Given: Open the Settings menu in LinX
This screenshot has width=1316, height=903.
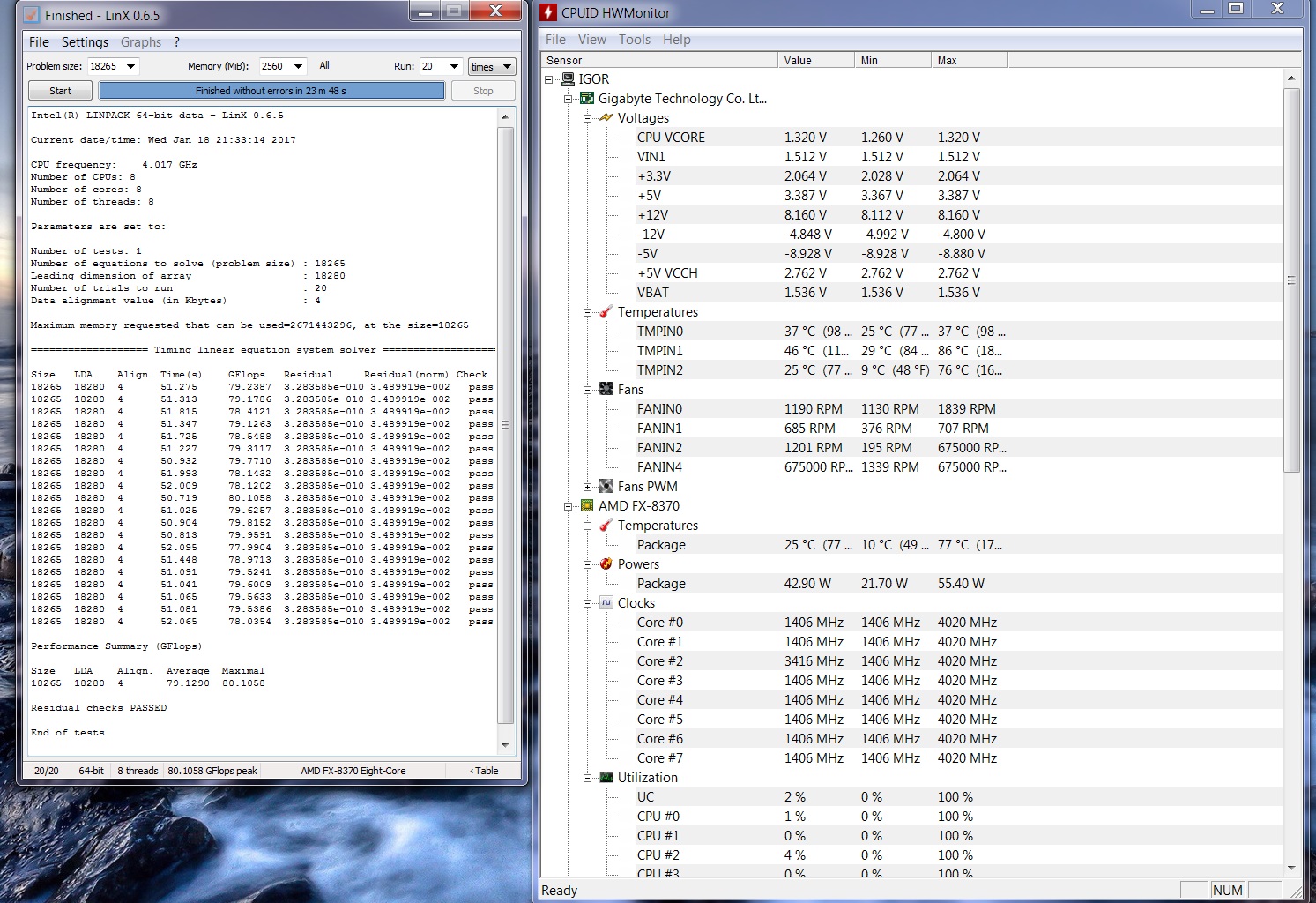Looking at the screenshot, I should 85,42.
